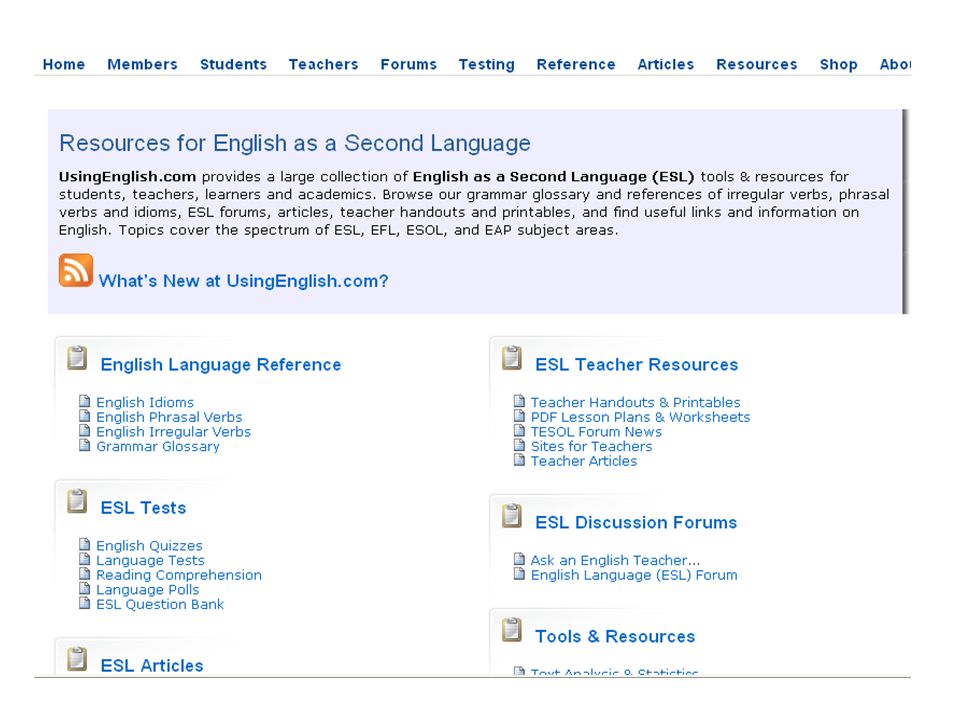Click the orange RSS feed icon
This screenshot has width=960, height=720.
click(76, 270)
